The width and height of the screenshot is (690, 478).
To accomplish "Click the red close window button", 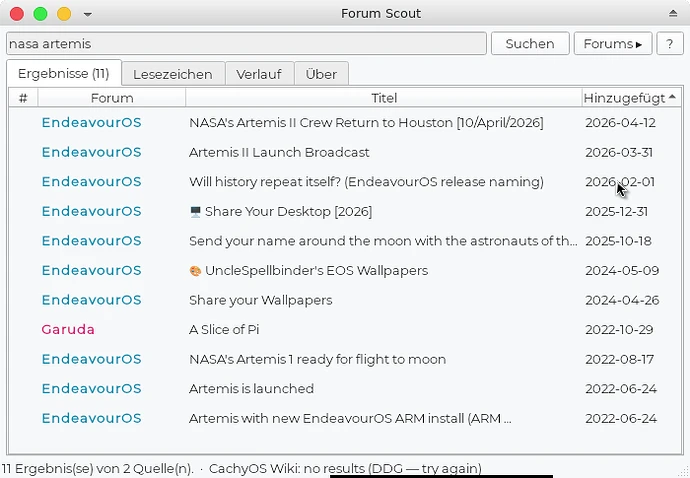I will 17,14.
